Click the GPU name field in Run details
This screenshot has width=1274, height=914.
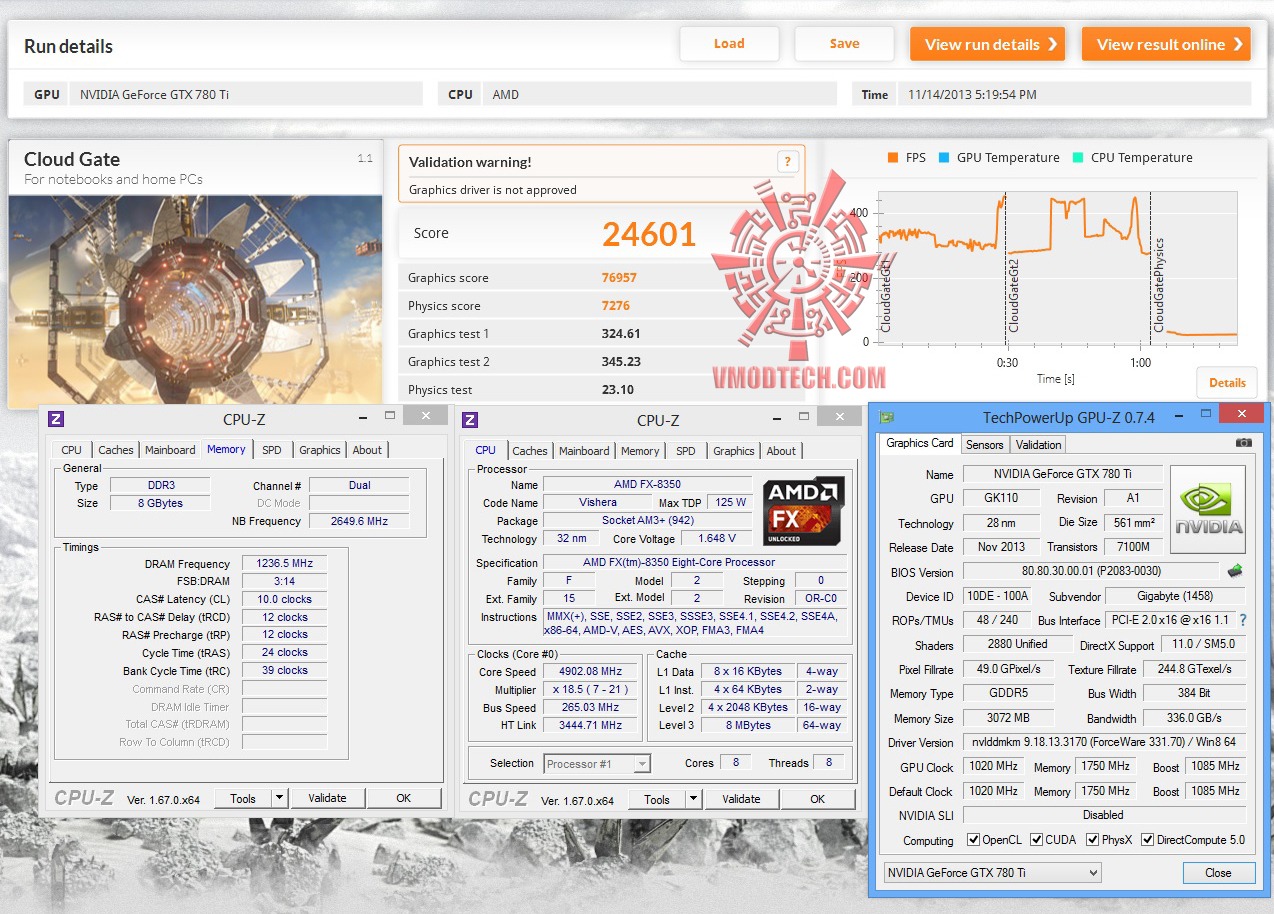[246, 94]
